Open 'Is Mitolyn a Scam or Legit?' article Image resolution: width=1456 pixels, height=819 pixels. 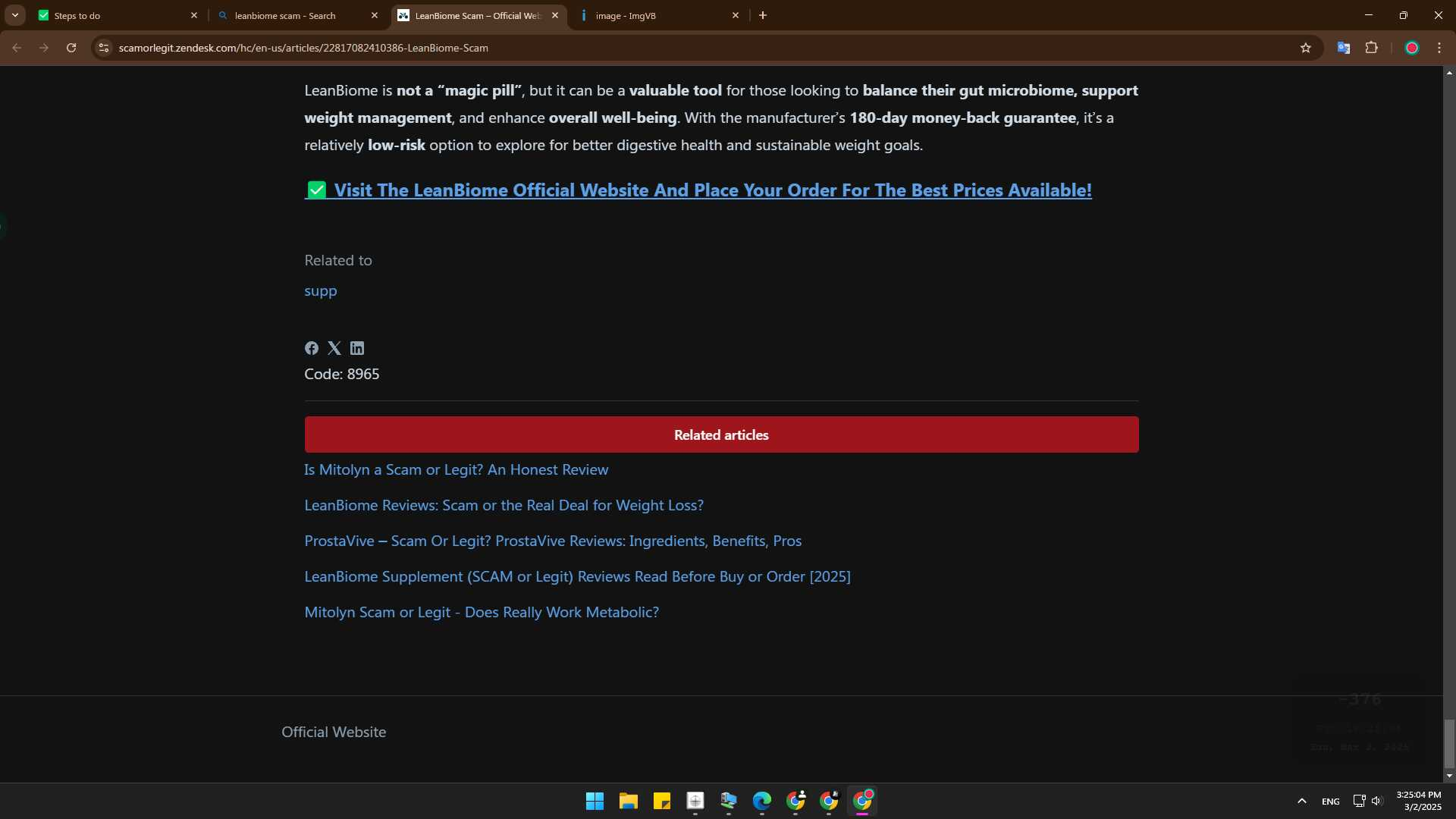[457, 470]
